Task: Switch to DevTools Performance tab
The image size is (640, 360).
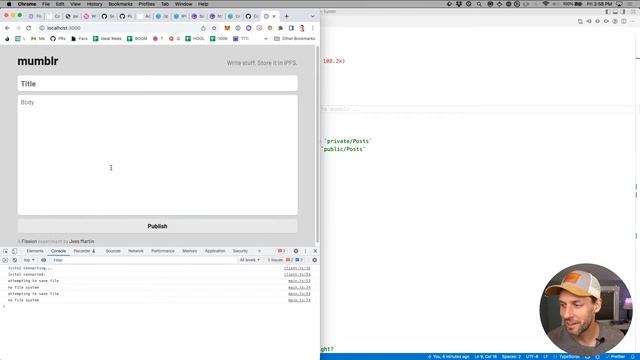Action: (163, 251)
